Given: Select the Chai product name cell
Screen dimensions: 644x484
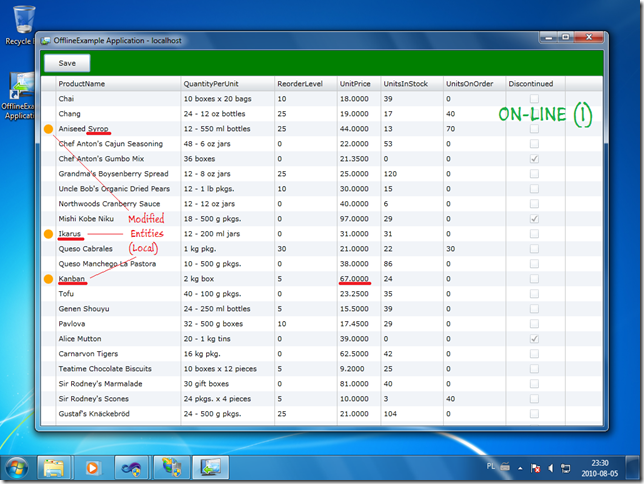Looking at the screenshot, I should [x=118, y=99].
